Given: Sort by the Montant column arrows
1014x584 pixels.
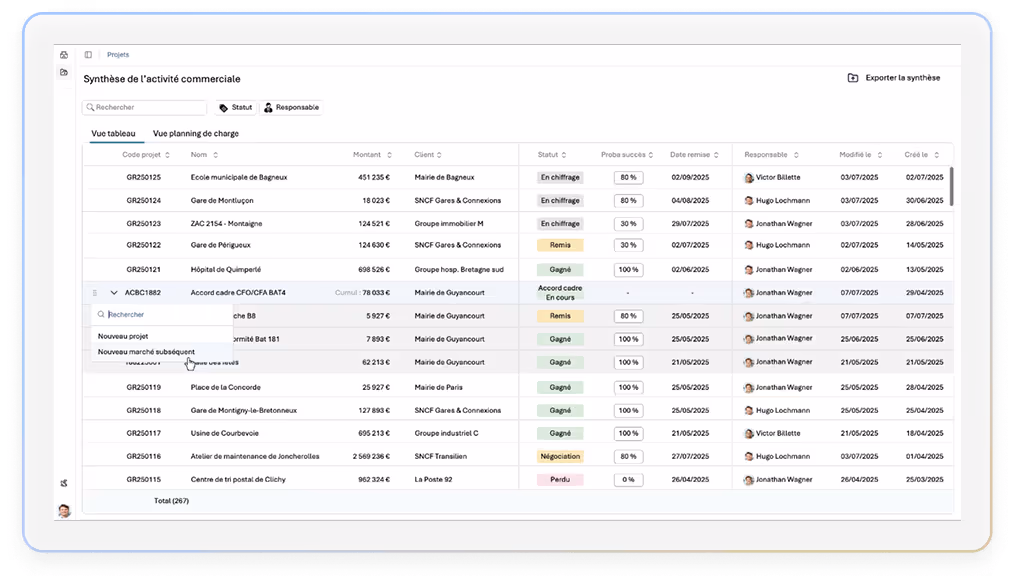Looking at the screenshot, I should coord(389,155).
